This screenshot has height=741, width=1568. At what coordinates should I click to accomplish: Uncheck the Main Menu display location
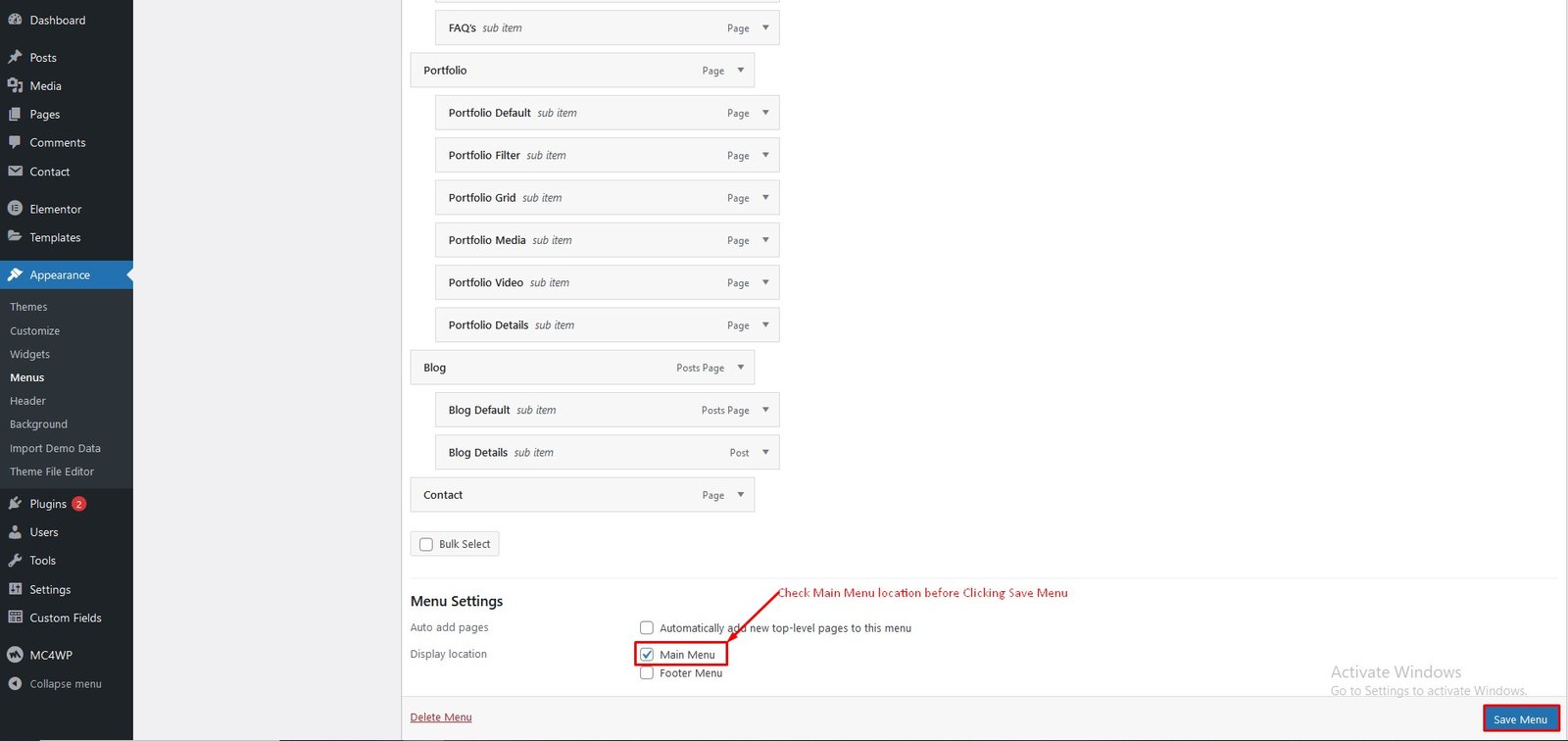tap(647, 655)
